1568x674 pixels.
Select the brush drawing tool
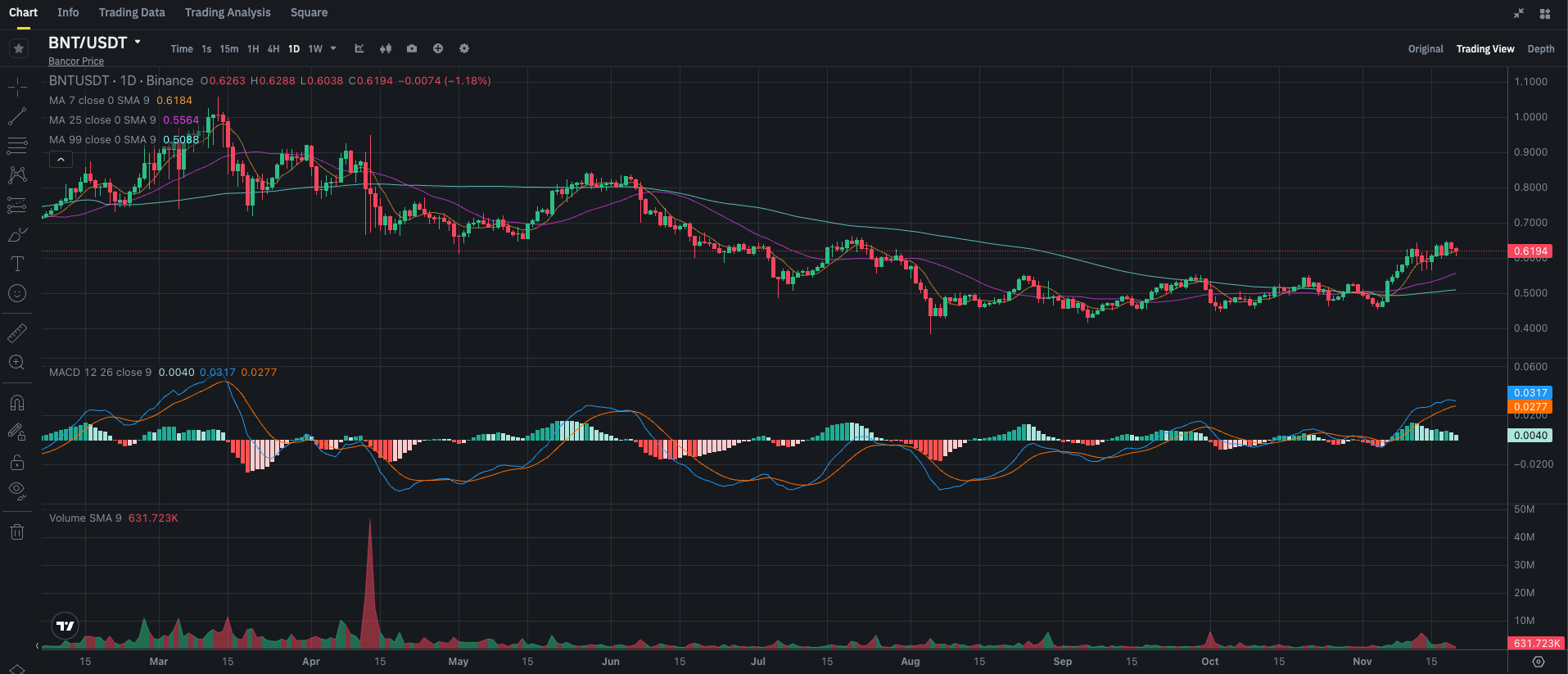pyautogui.click(x=17, y=235)
